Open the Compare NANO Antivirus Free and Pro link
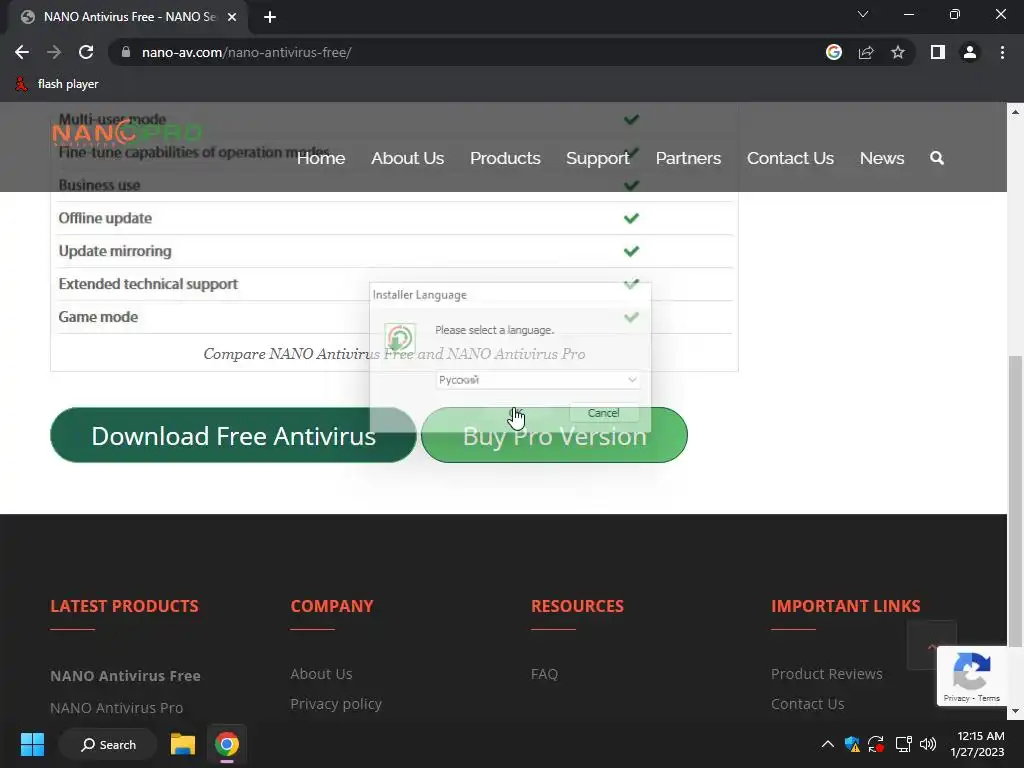 [394, 354]
